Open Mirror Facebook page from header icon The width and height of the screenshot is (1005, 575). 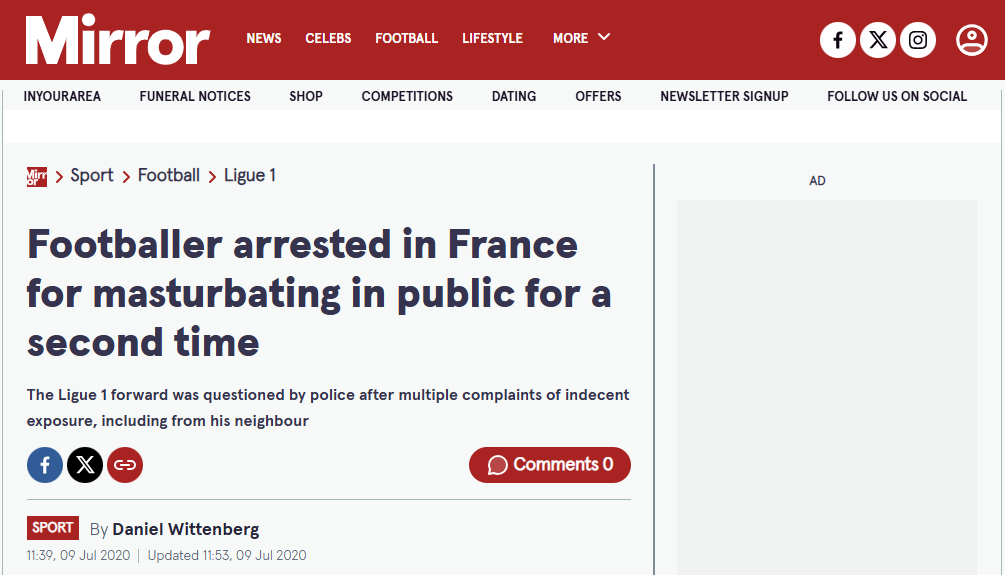tap(838, 40)
